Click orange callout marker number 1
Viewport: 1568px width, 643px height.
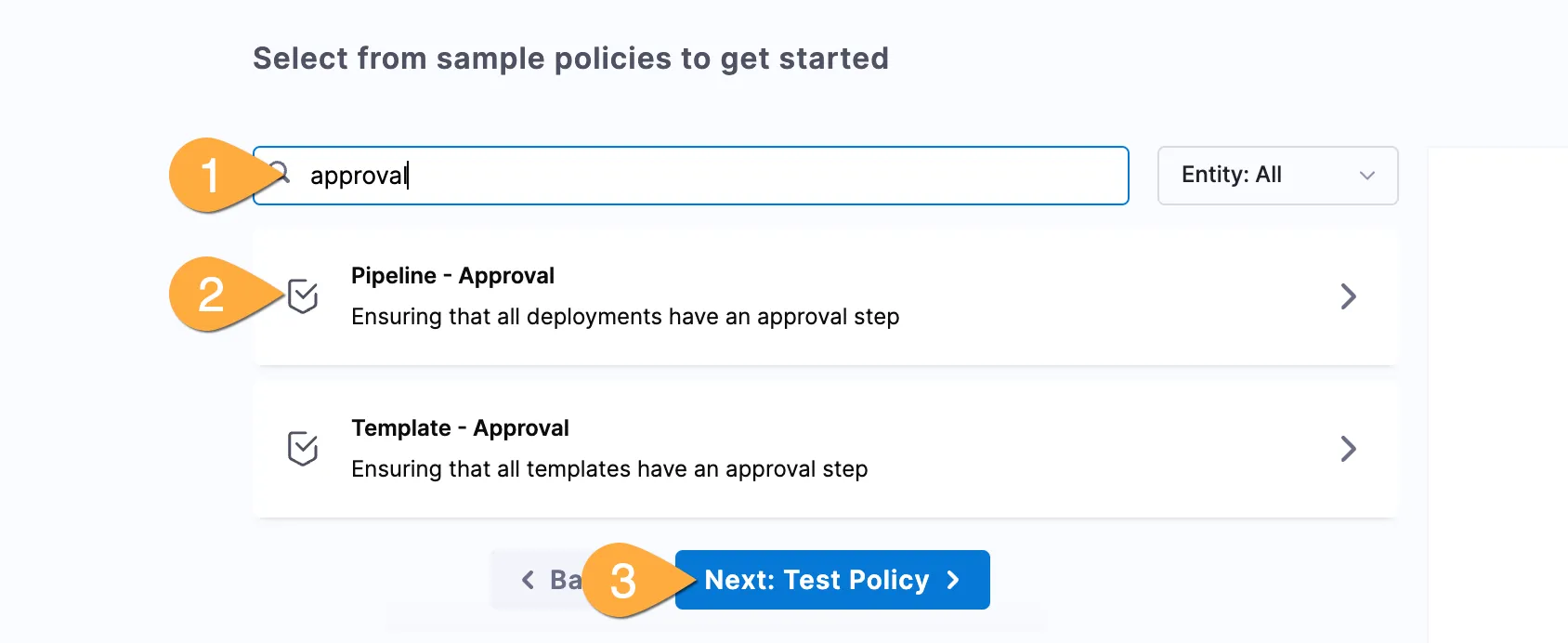pos(212,176)
